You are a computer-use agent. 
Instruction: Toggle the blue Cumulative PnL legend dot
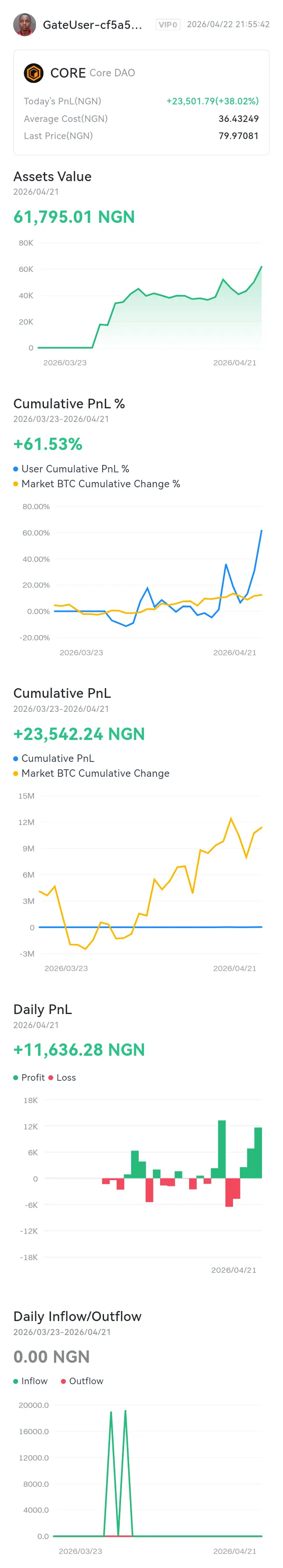16,758
